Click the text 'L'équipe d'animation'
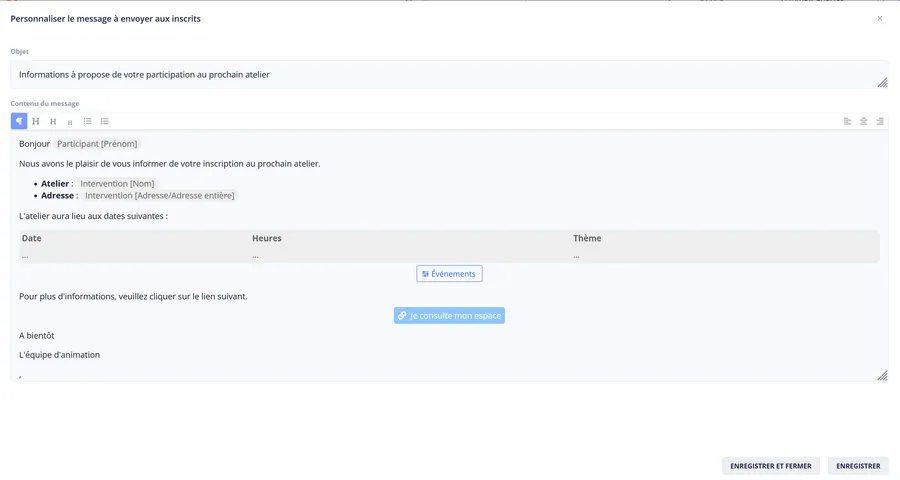The height and width of the screenshot is (480, 900). click(60, 355)
